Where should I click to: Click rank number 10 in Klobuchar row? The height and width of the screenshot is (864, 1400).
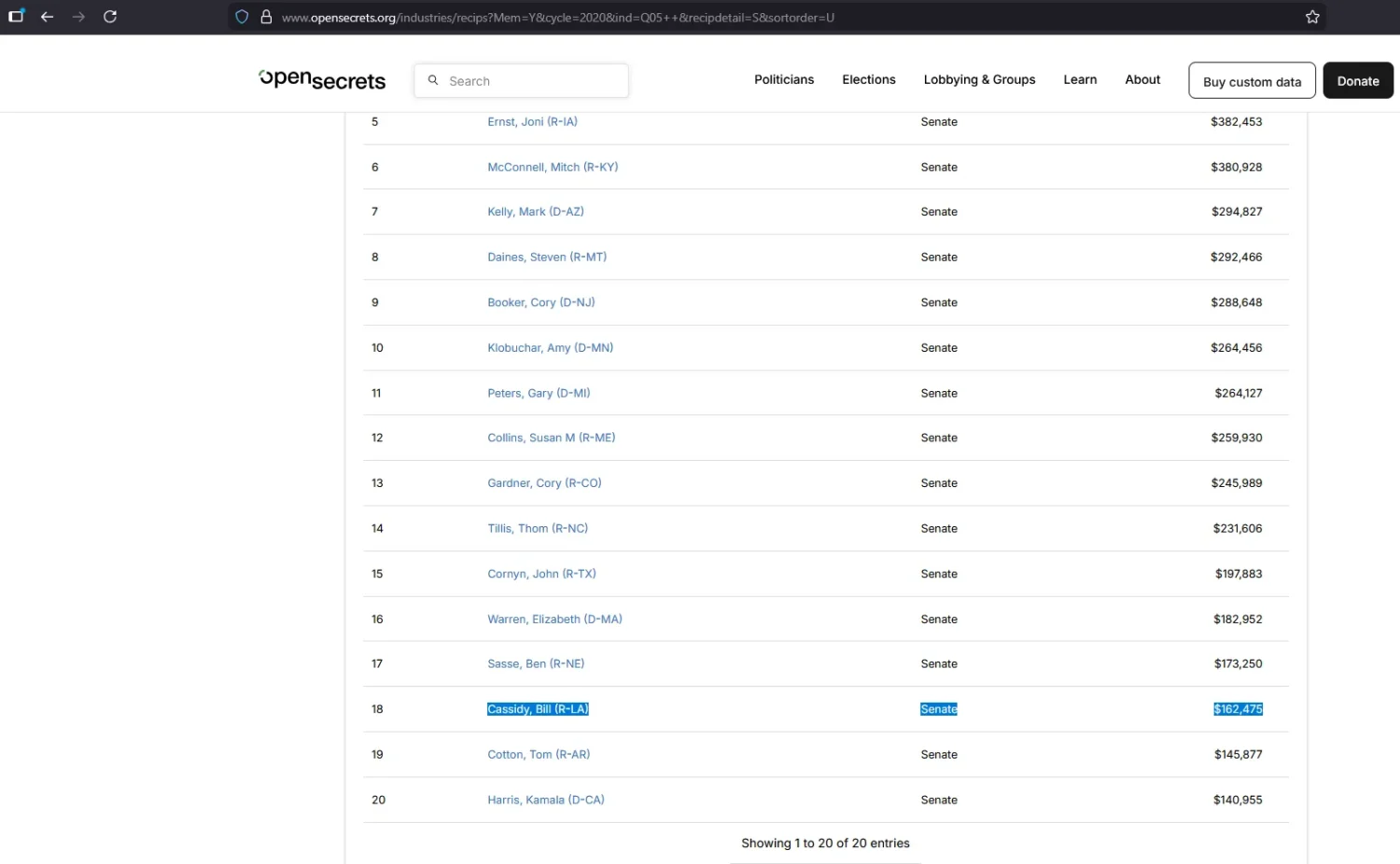(x=377, y=348)
